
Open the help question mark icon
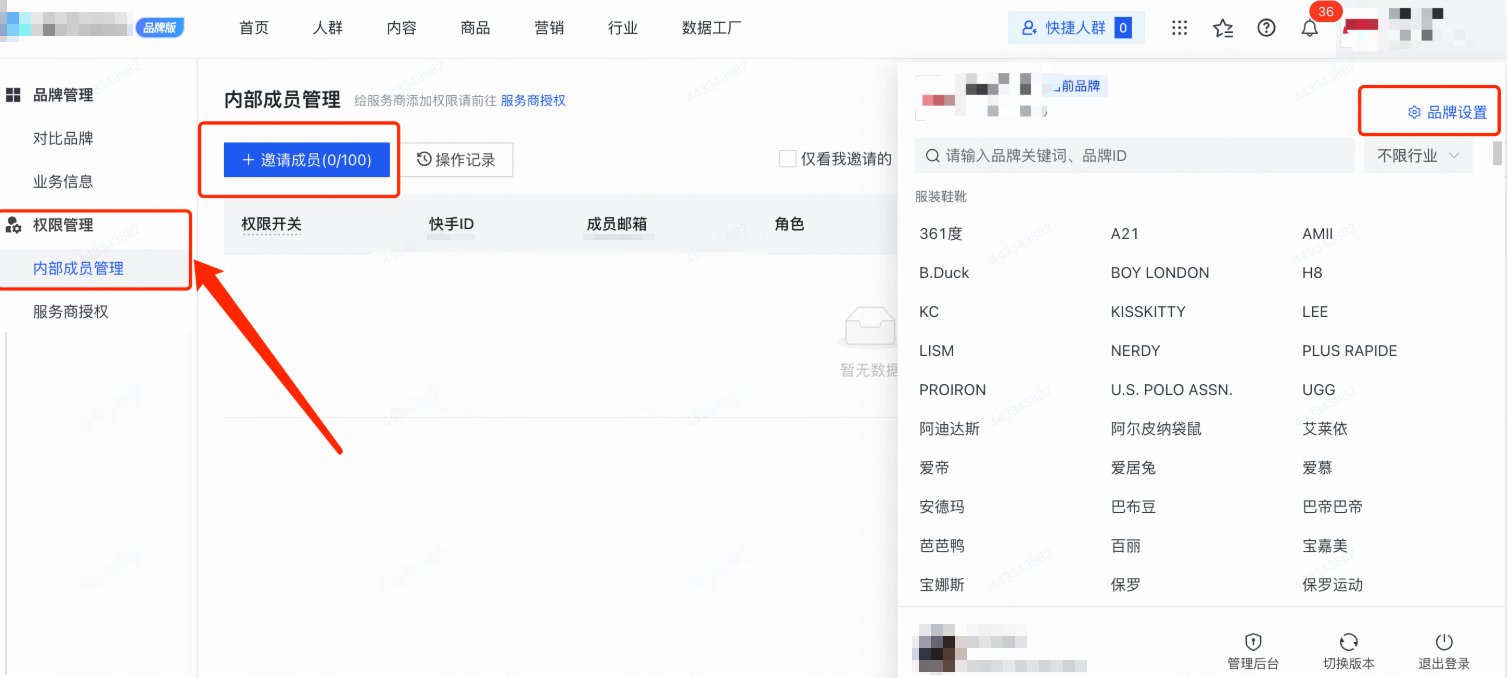(x=1266, y=28)
